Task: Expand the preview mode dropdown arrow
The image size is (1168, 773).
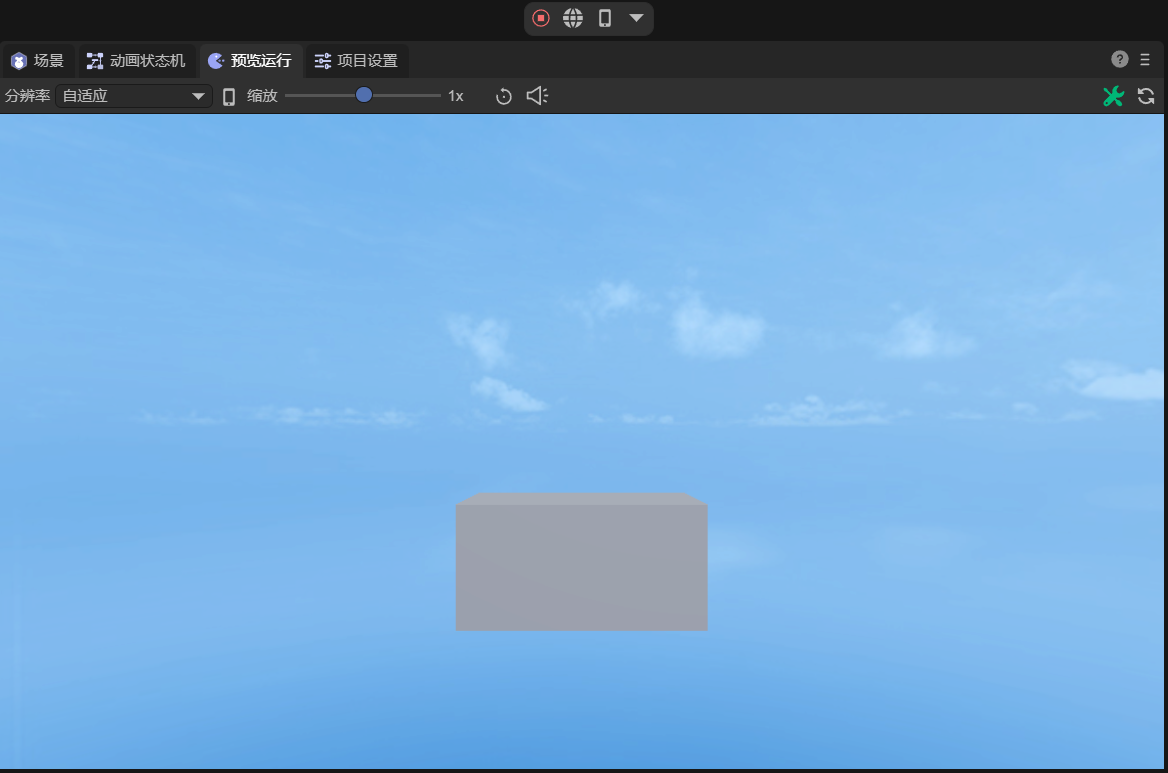Action: click(636, 18)
